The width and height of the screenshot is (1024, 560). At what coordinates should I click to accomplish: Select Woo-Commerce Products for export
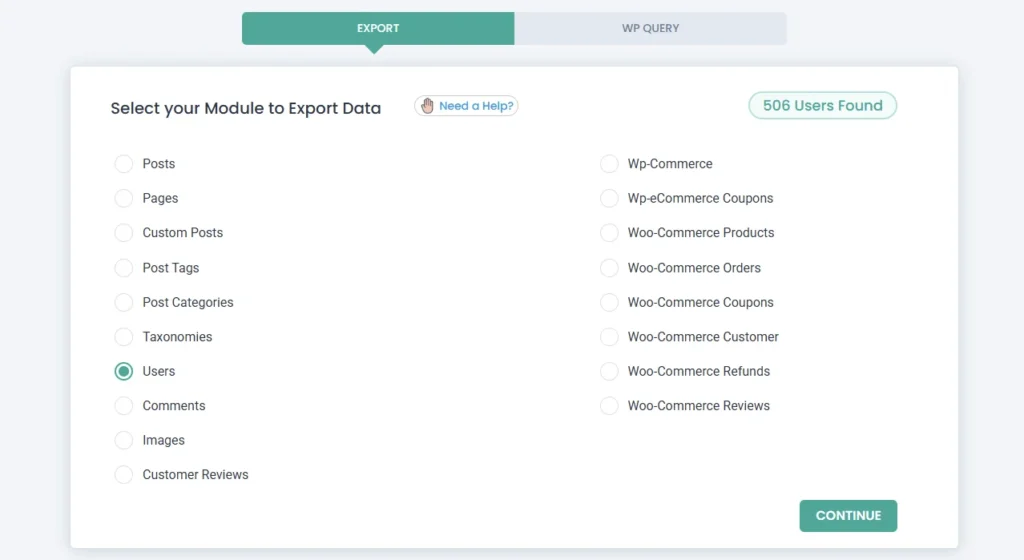[609, 233]
